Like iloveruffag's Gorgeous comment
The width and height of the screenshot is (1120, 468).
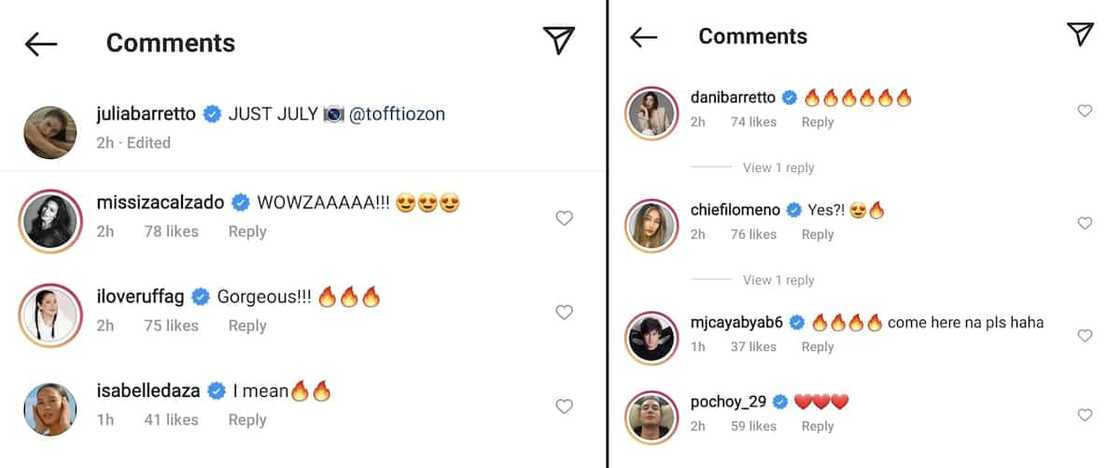click(x=564, y=312)
